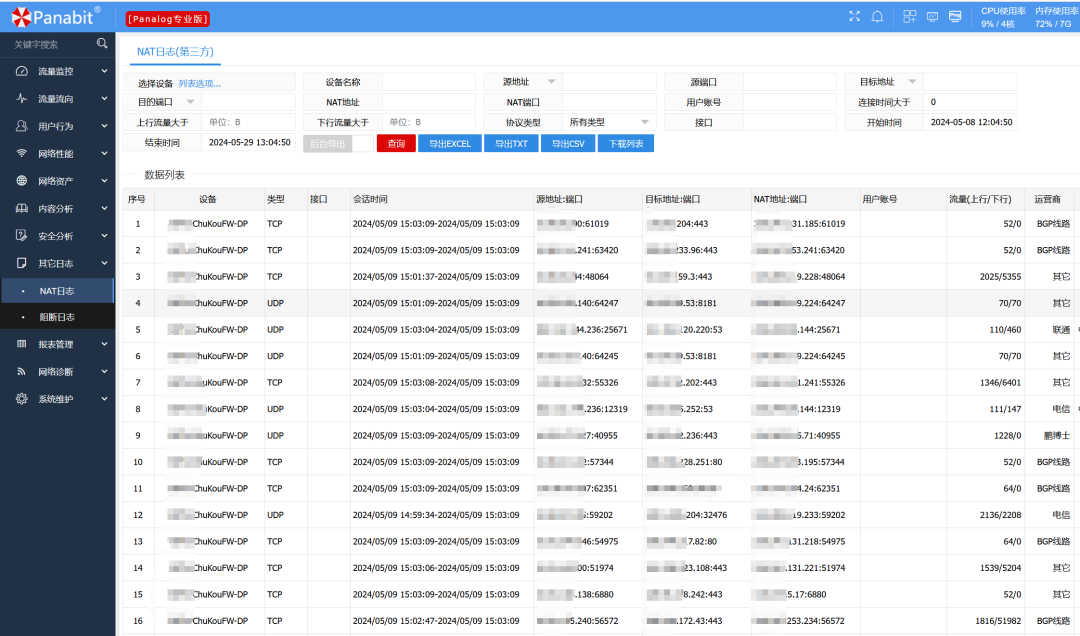Viewport: 1080px width, 636px height.
Task: Collapse the 其它日志 menu chevron
Action: pos(104,263)
